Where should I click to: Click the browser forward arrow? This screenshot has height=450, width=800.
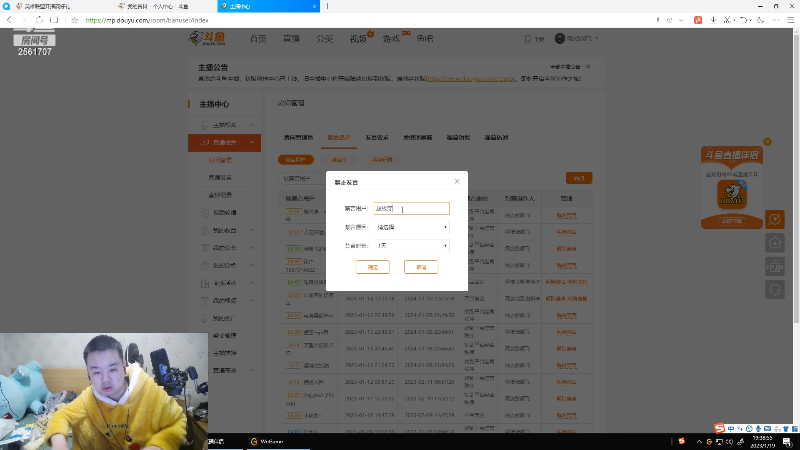pos(24,20)
